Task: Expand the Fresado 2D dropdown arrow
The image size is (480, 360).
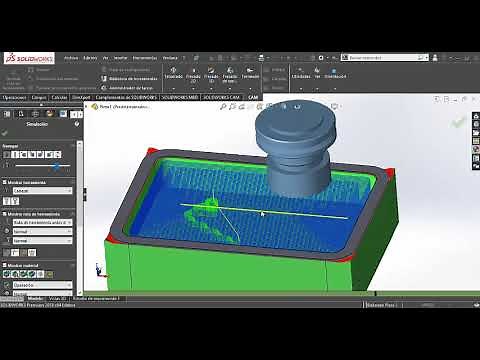Action: 193,89
